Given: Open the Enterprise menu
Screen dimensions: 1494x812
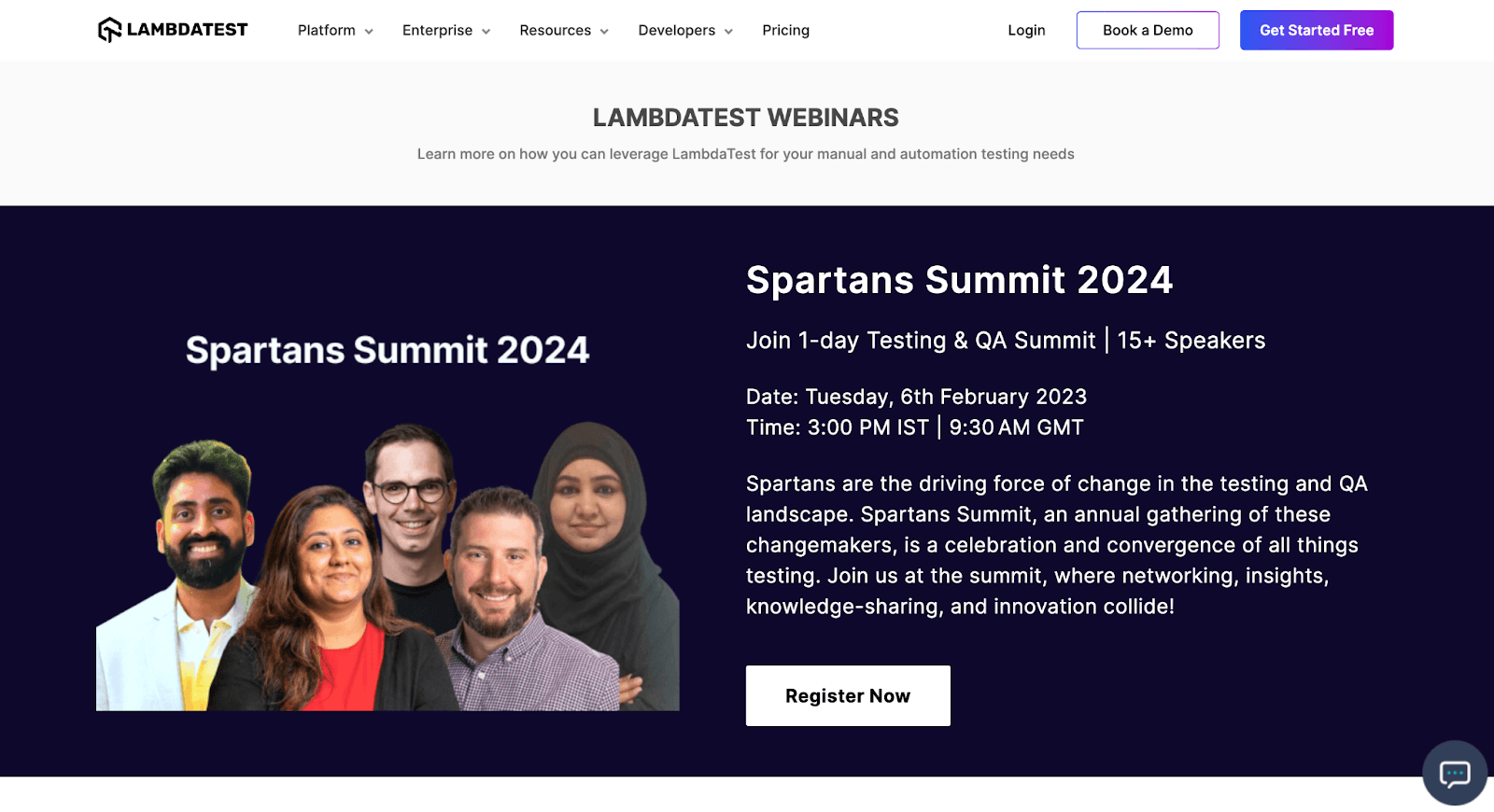Looking at the screenshot, I should point(437,31).
